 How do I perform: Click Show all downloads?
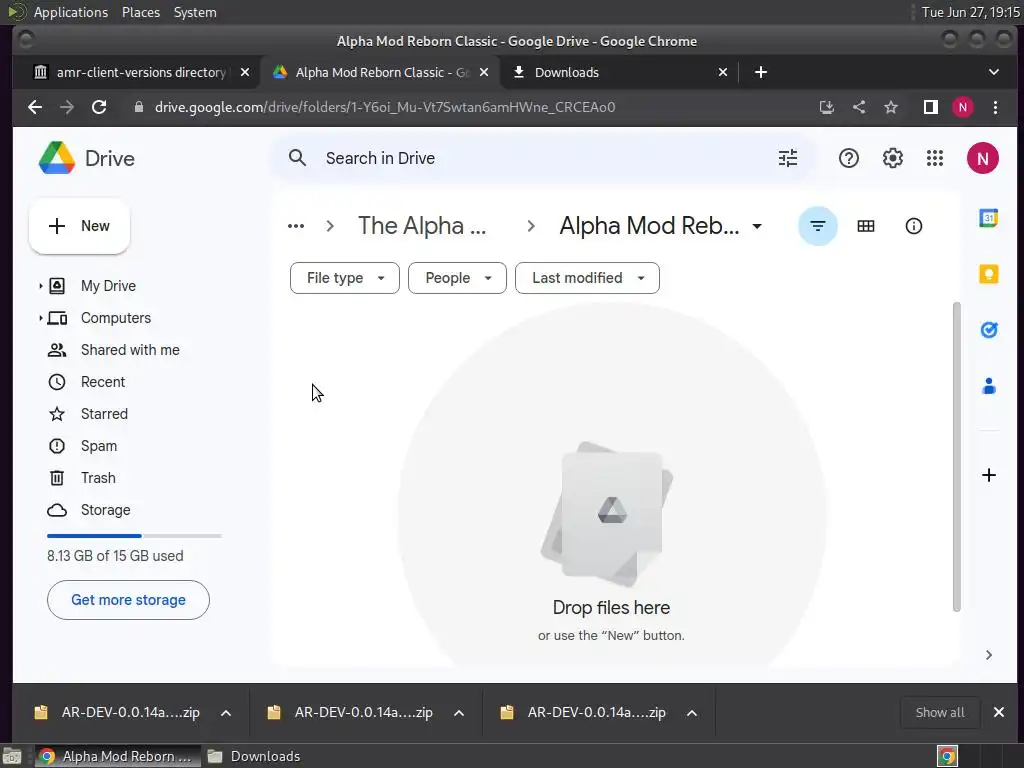940,712
